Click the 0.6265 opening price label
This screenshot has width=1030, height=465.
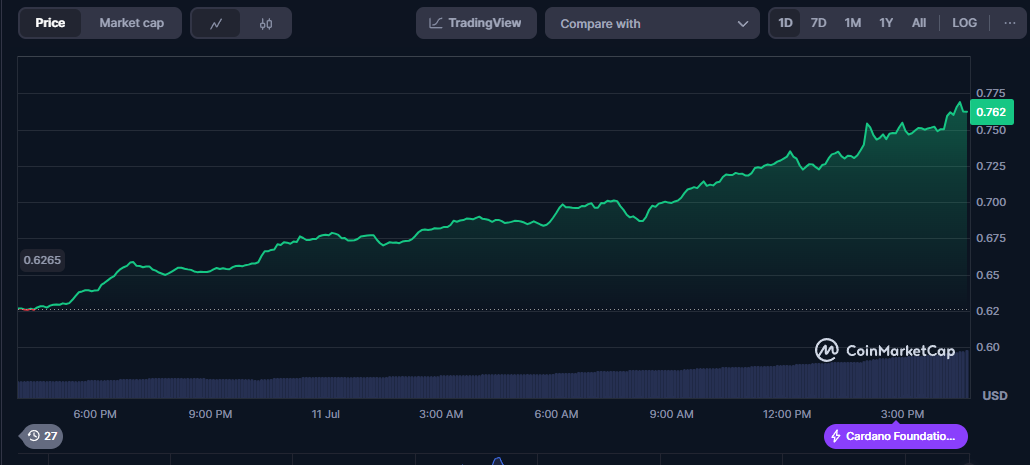(x=44, y=260)
